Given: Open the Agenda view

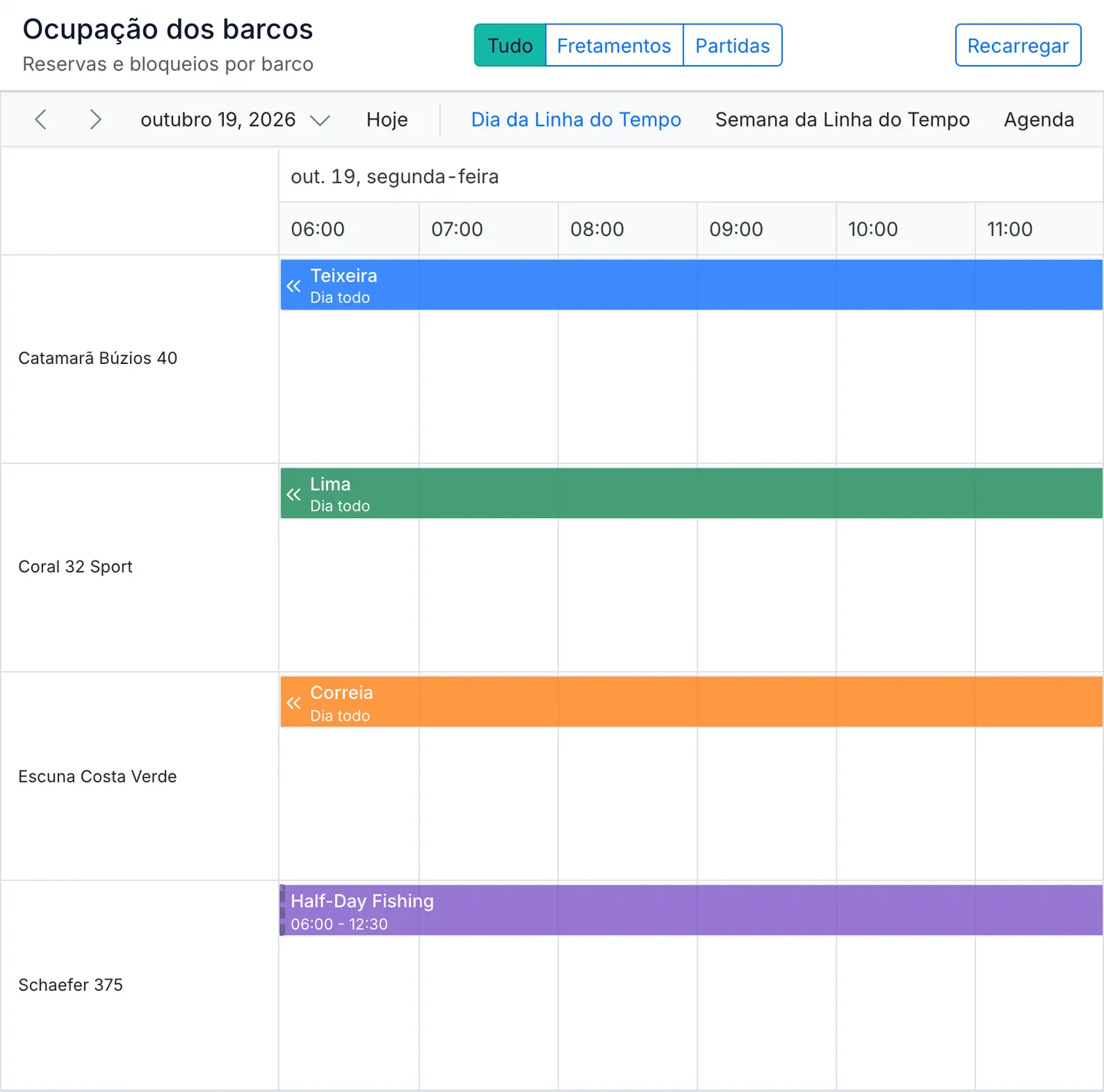Looking at the screenshot, I should [1039, 120].
